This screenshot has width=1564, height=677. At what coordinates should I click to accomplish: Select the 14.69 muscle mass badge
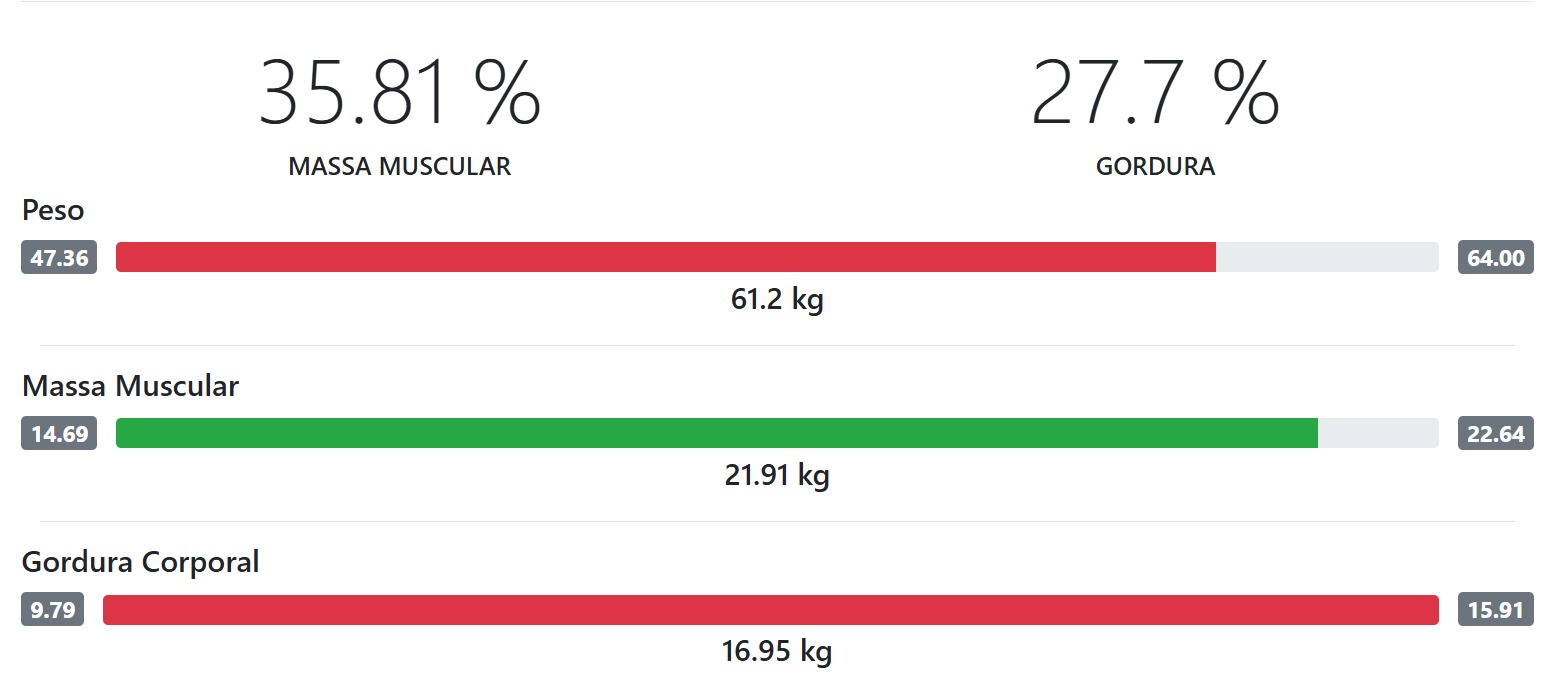[59, 434]
